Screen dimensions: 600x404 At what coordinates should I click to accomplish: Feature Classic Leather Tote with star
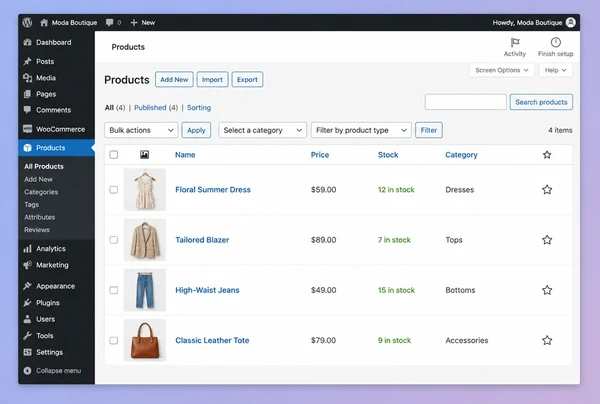tap(547, 340)
